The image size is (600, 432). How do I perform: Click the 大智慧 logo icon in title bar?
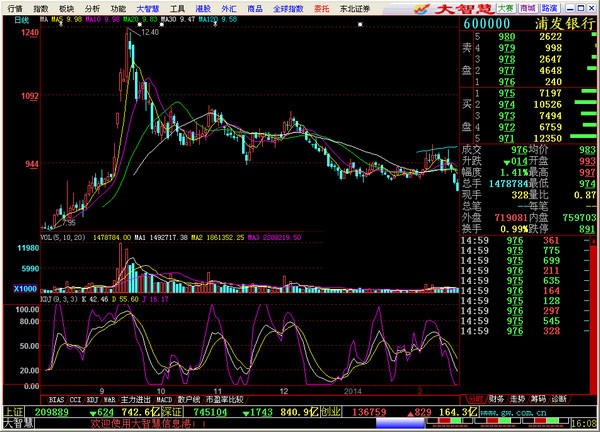(423, 8)
